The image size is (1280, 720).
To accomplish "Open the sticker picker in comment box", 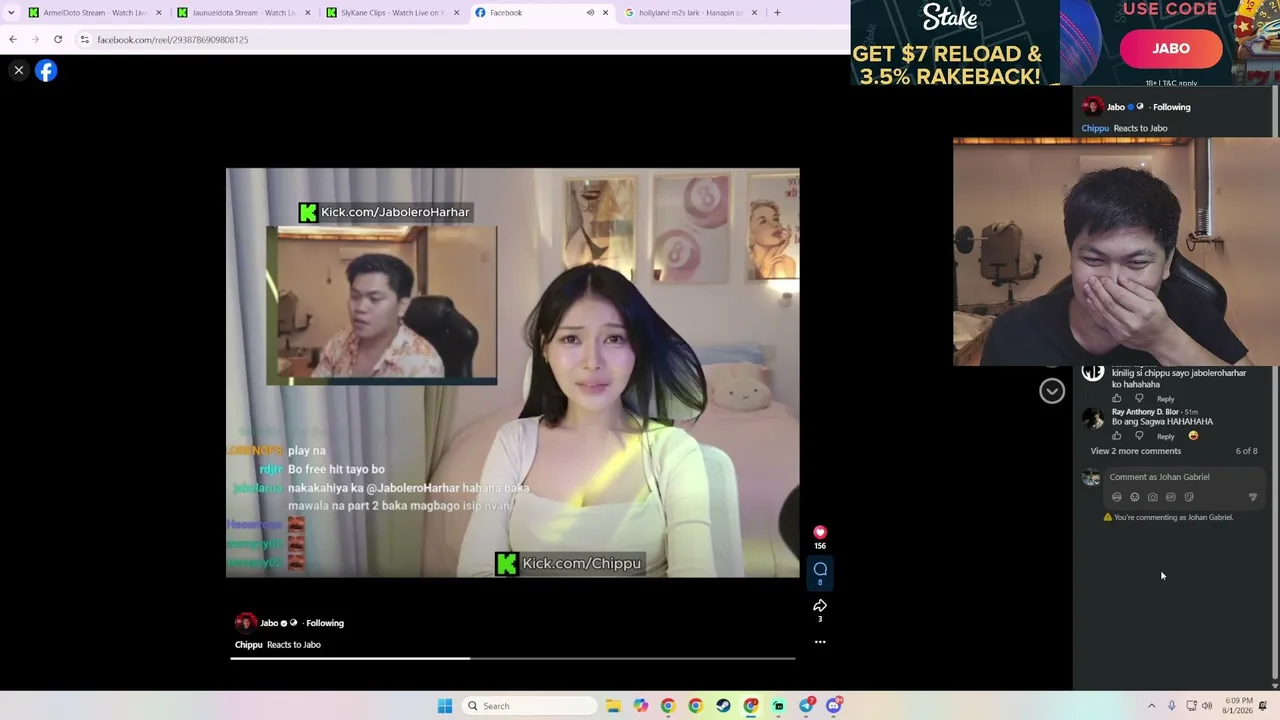I will (x=1189, y=497).
